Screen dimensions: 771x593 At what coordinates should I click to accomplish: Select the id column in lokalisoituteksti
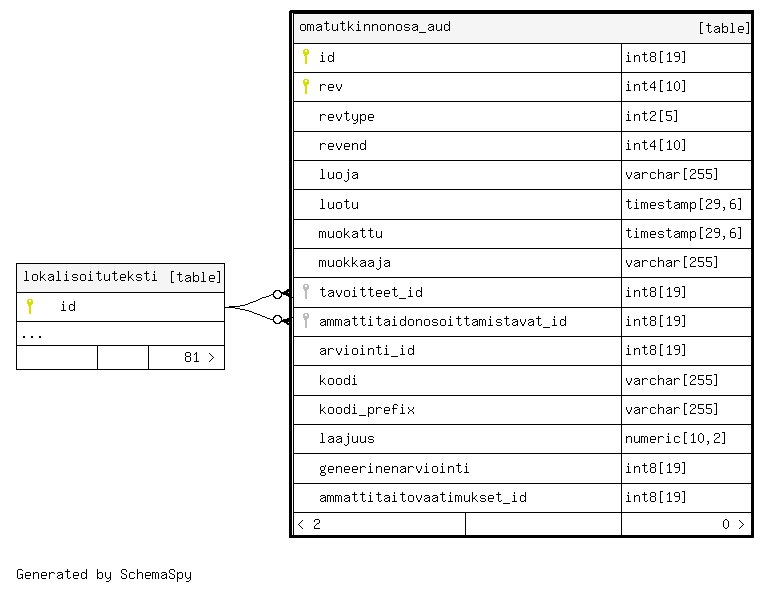[68, 307]
